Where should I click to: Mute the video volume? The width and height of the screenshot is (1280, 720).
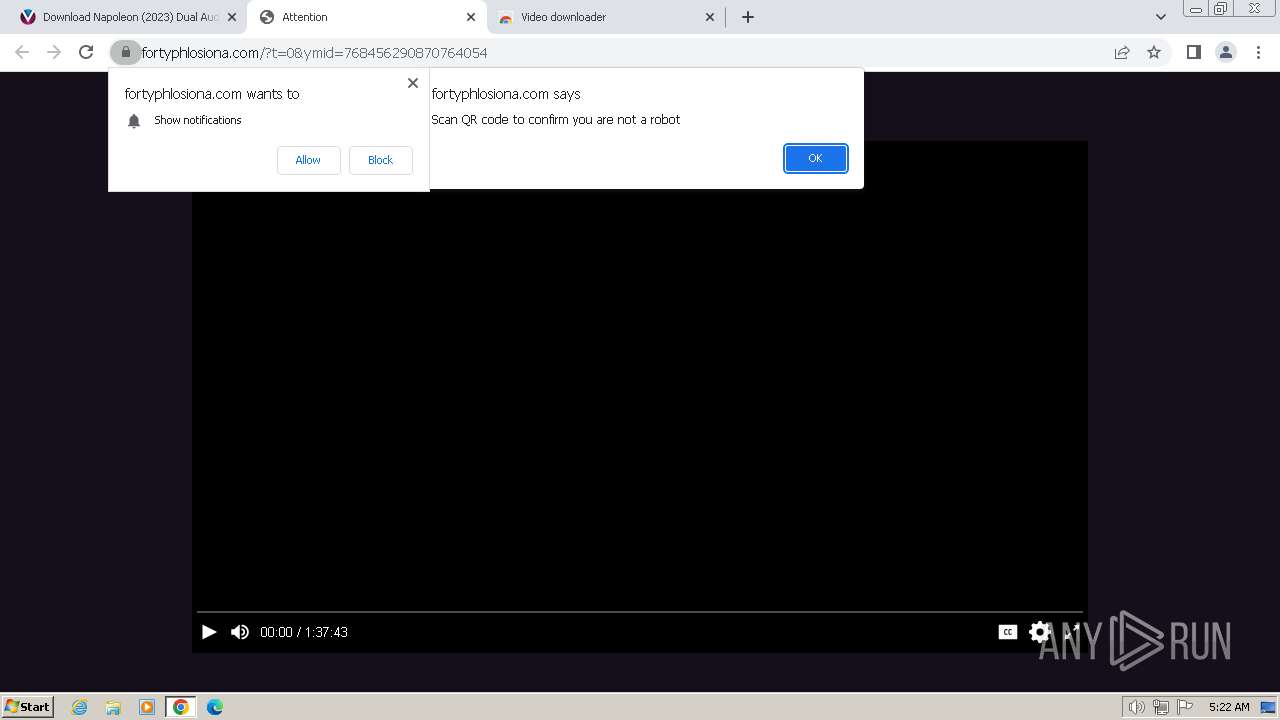click(x=240, y=632)
